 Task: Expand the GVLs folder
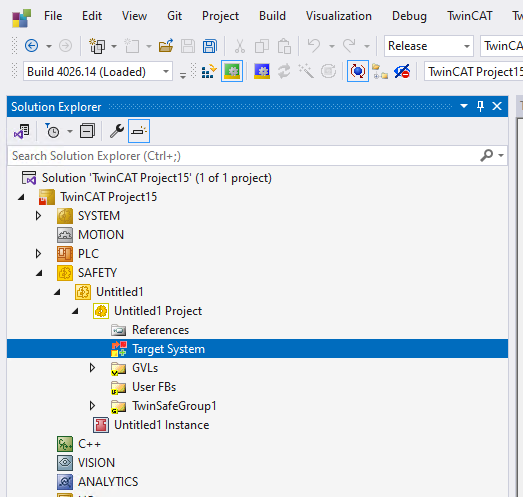(x=92, y=368)
